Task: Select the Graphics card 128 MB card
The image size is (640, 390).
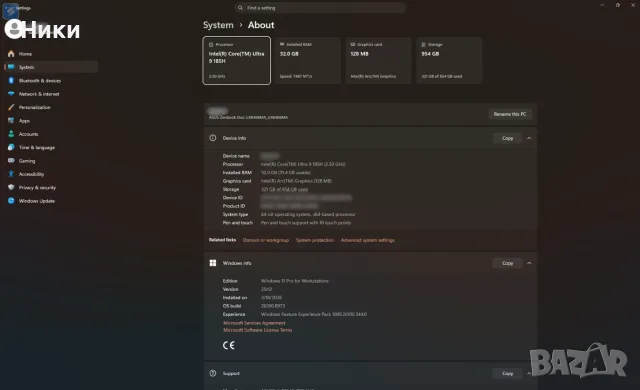Action: click(378, 60)
